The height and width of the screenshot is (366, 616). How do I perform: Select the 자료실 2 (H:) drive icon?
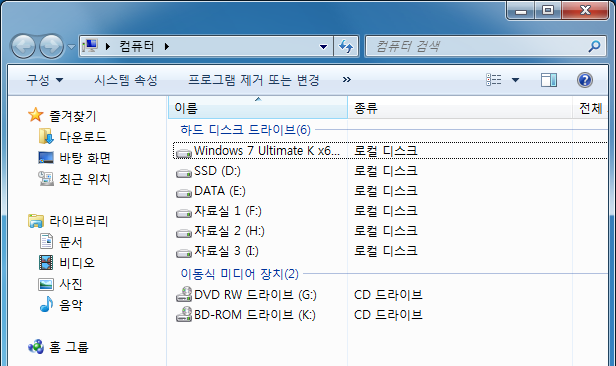pyautogui.click(x=183, y=233)
